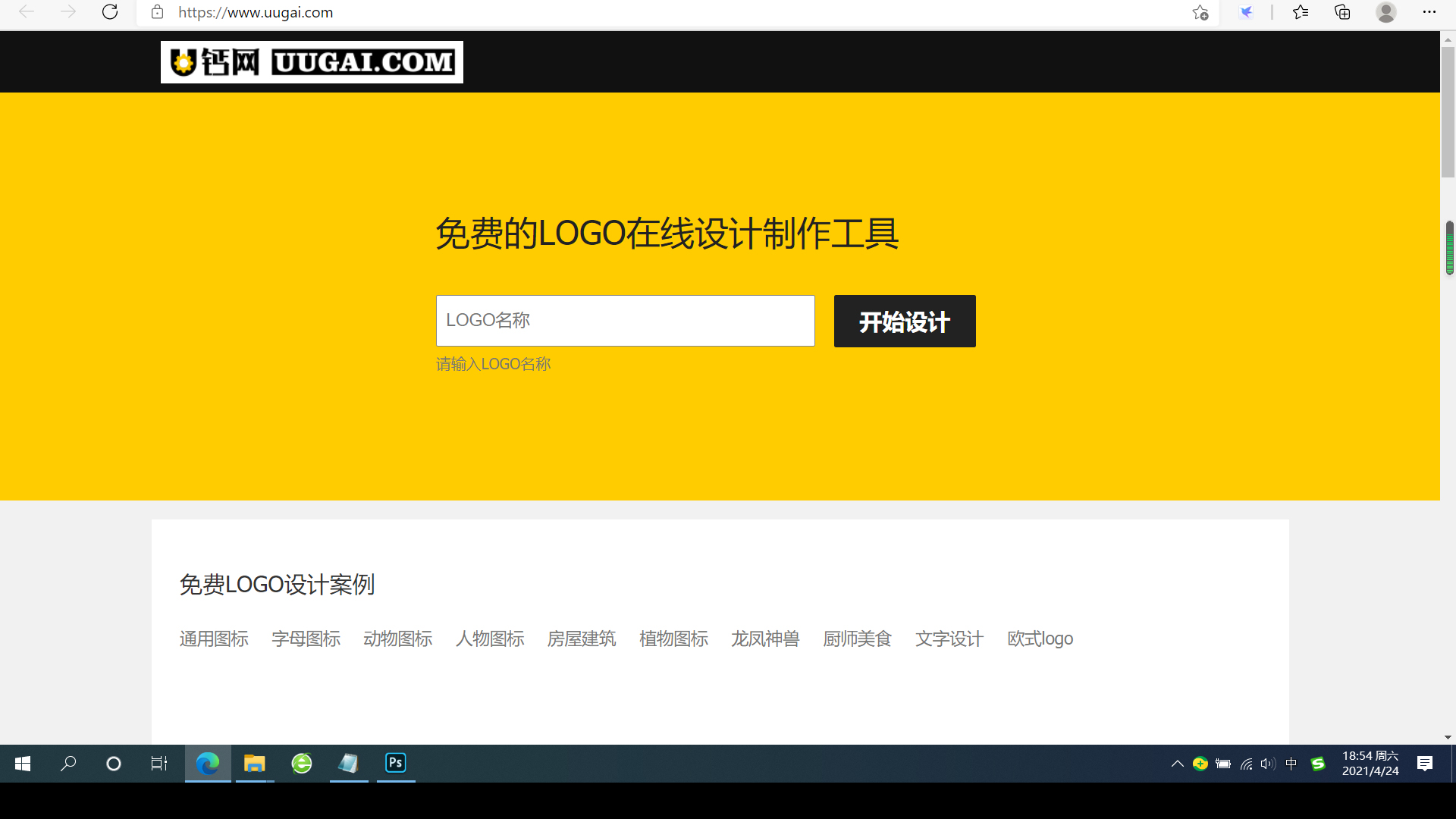Open the Windows notification center
Image resolution: width=1456 pixels, height=819 pixels.
coord(1425,764)
